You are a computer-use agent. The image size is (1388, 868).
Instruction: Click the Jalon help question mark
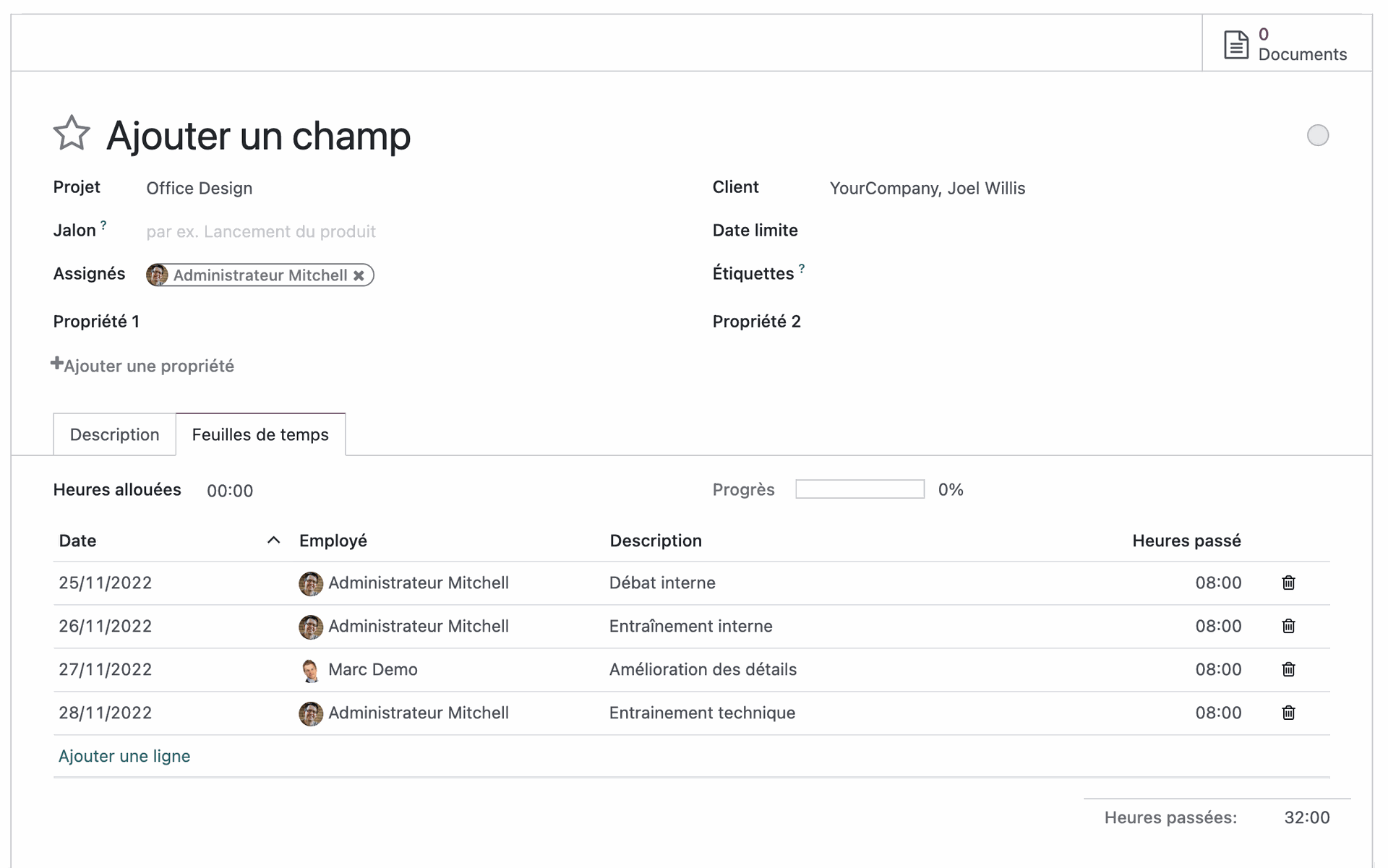coord(103,225)
